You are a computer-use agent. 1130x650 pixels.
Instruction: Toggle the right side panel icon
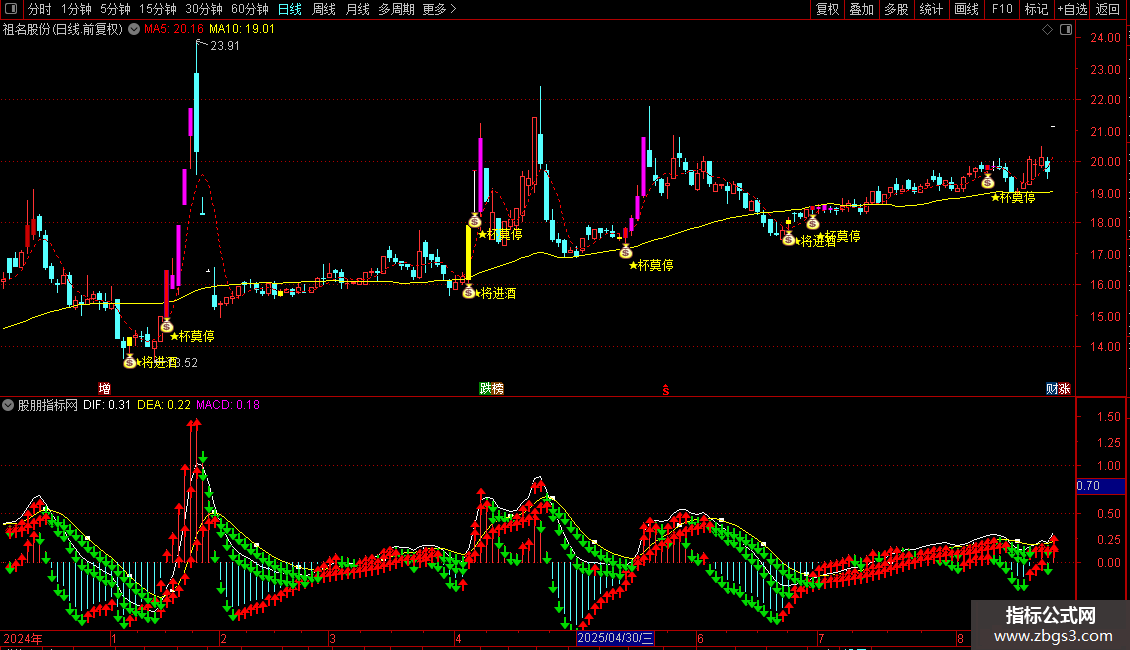pos(1066,30)
